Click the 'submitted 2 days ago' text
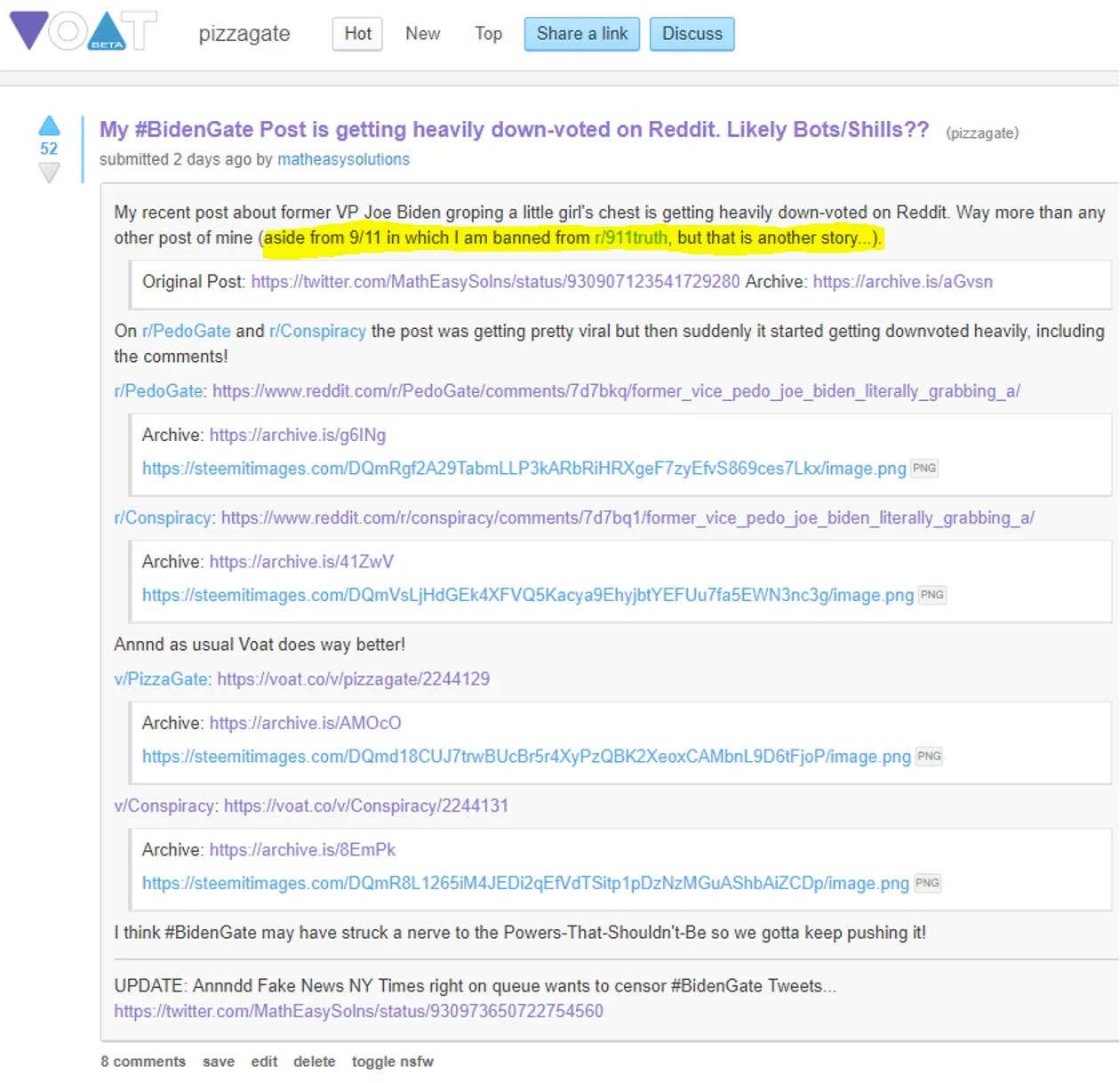This screenshot has height=1083, width=1120. 175,159
